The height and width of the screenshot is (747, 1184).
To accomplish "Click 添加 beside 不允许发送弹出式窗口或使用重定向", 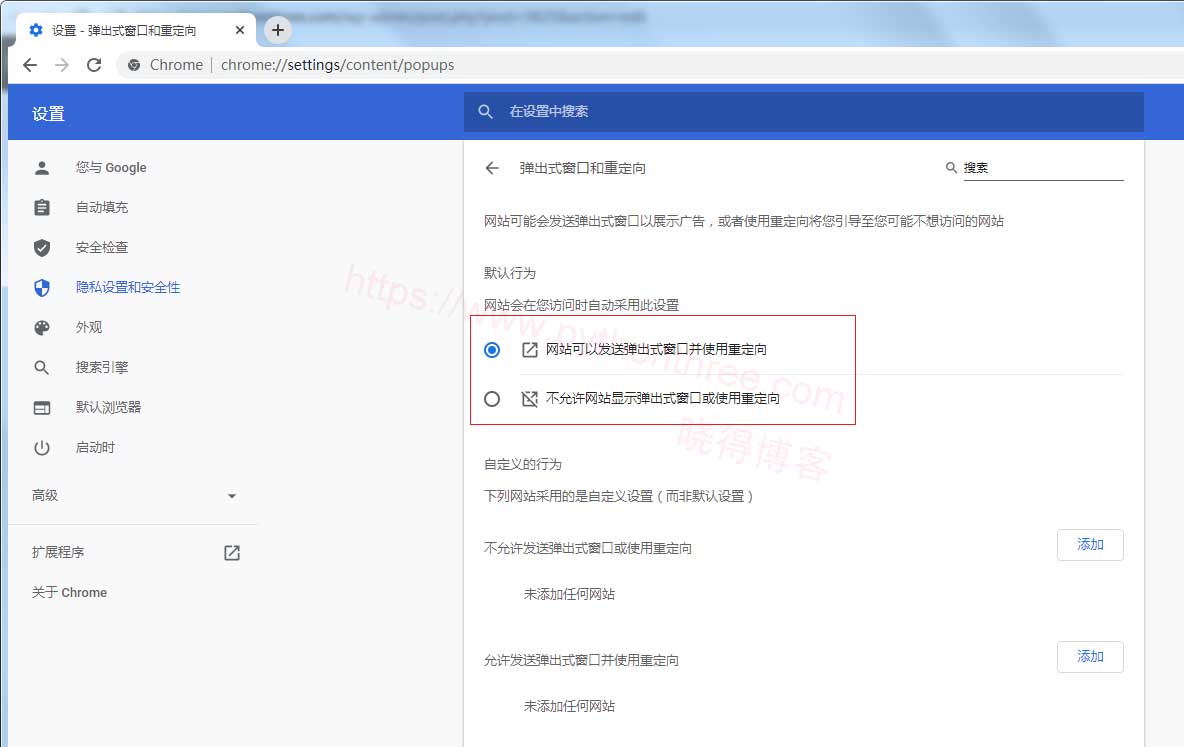I will click(x=1090, y=545).
